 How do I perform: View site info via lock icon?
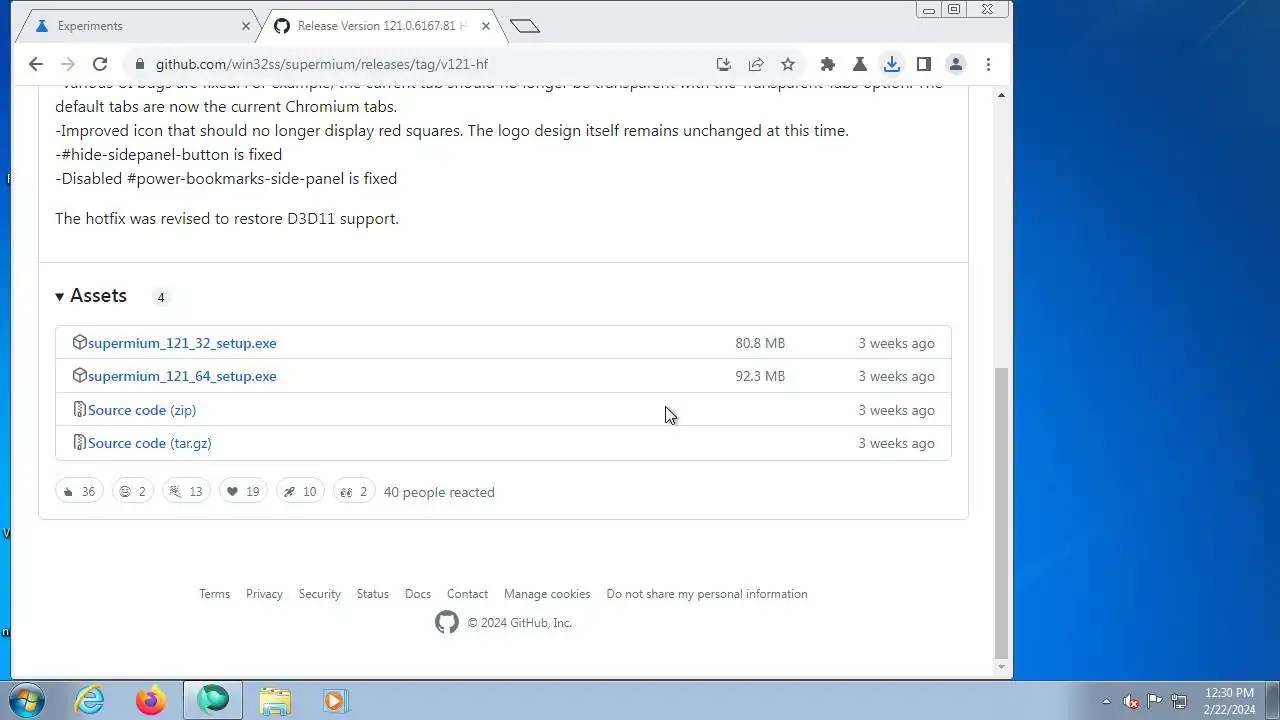[x=139, y=64]
